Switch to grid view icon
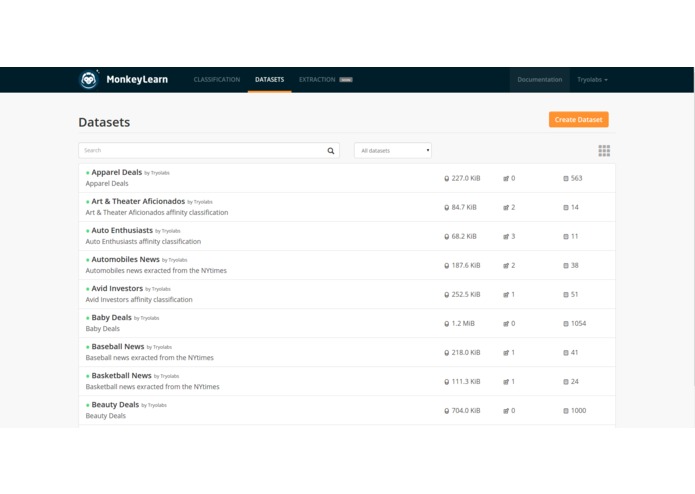 pos(604,151)
